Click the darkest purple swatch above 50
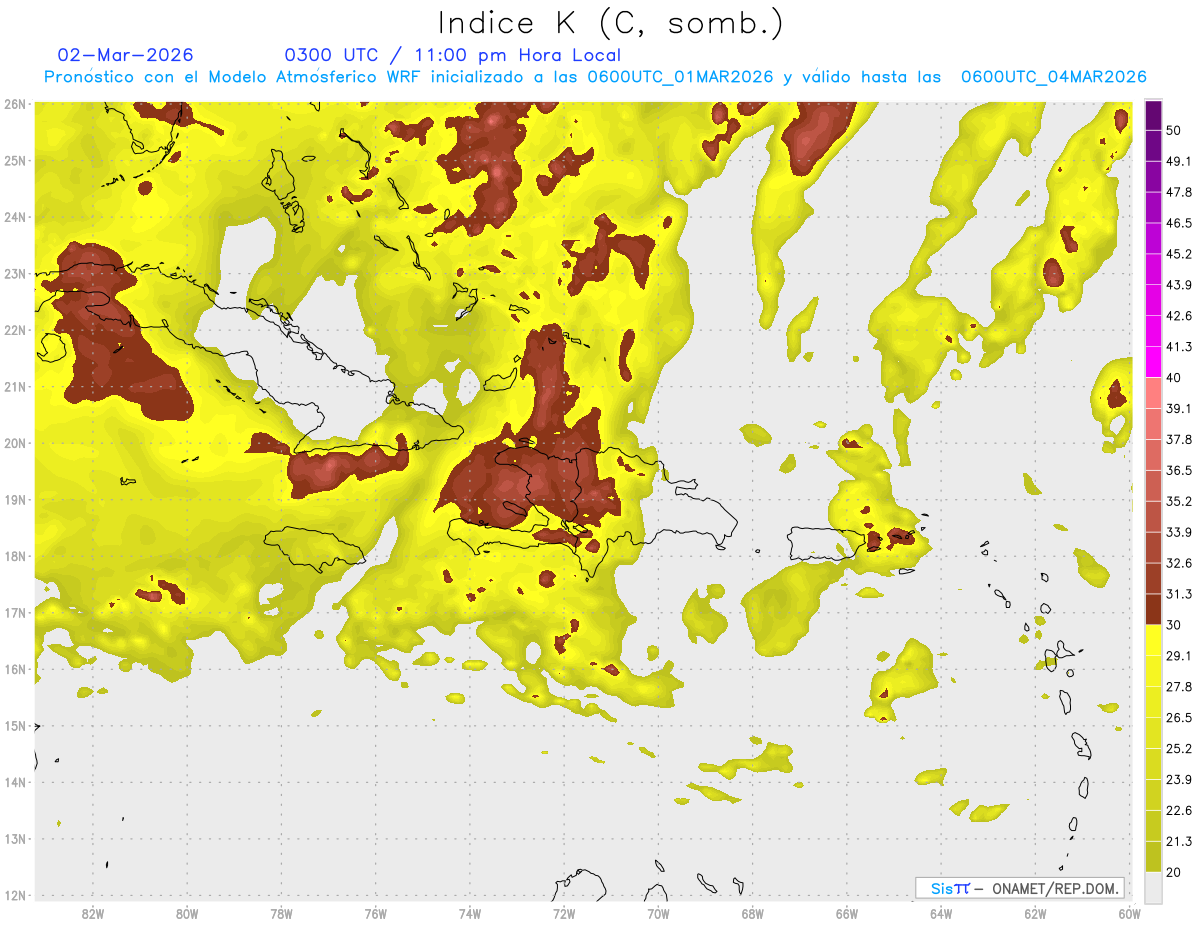Image resolution: width=1200 pixels, height=927 pixels. 1153,116
